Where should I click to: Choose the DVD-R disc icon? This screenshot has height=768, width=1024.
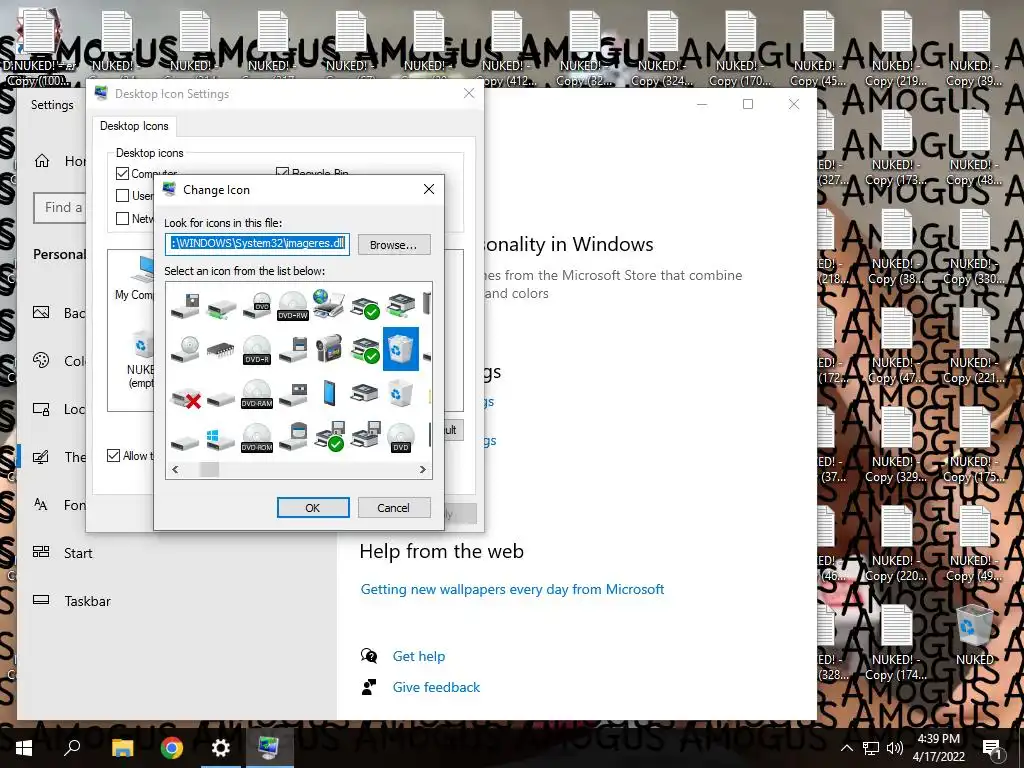pos(257,350)
